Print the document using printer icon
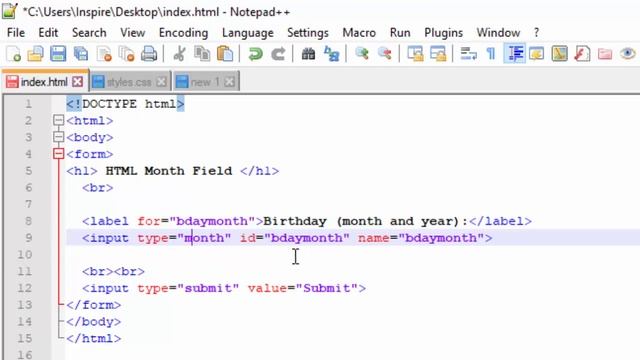 coord(149,54)
